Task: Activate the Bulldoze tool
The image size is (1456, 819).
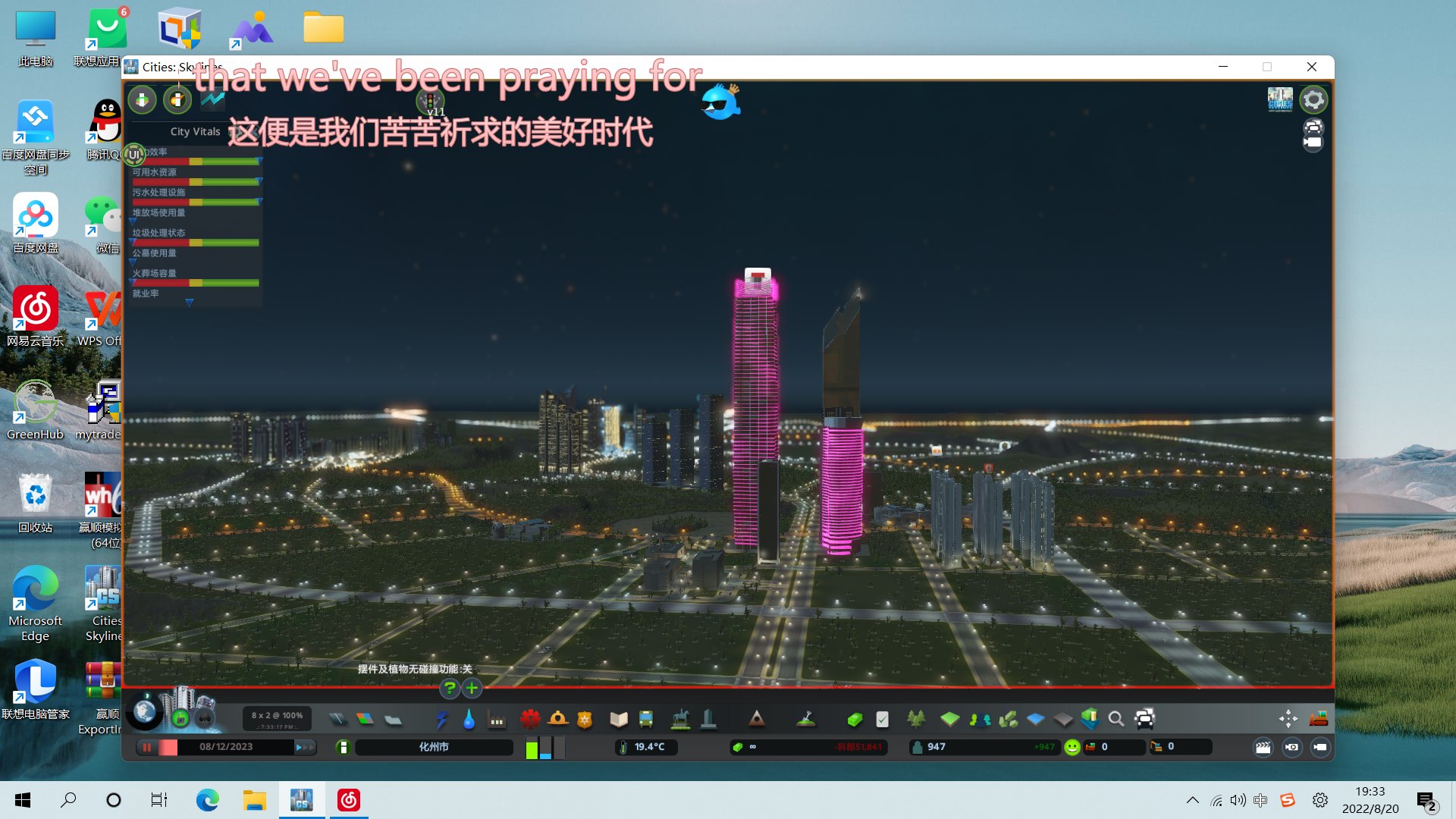Action: point(1319,719)
